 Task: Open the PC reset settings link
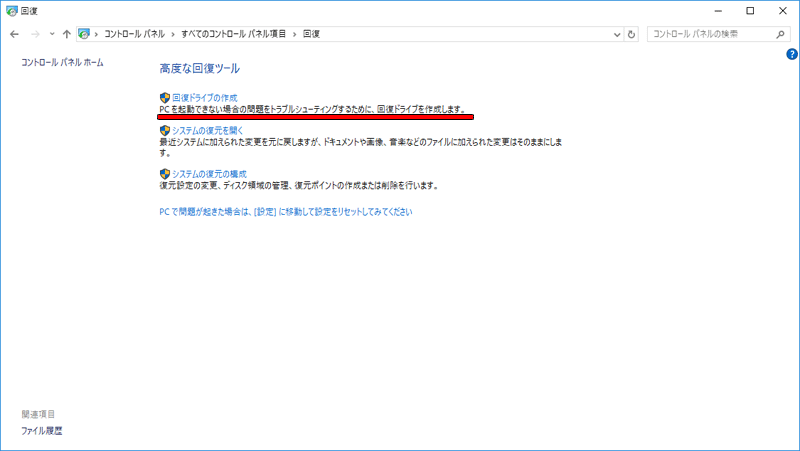pyautogui.click(x=286, y=212)
